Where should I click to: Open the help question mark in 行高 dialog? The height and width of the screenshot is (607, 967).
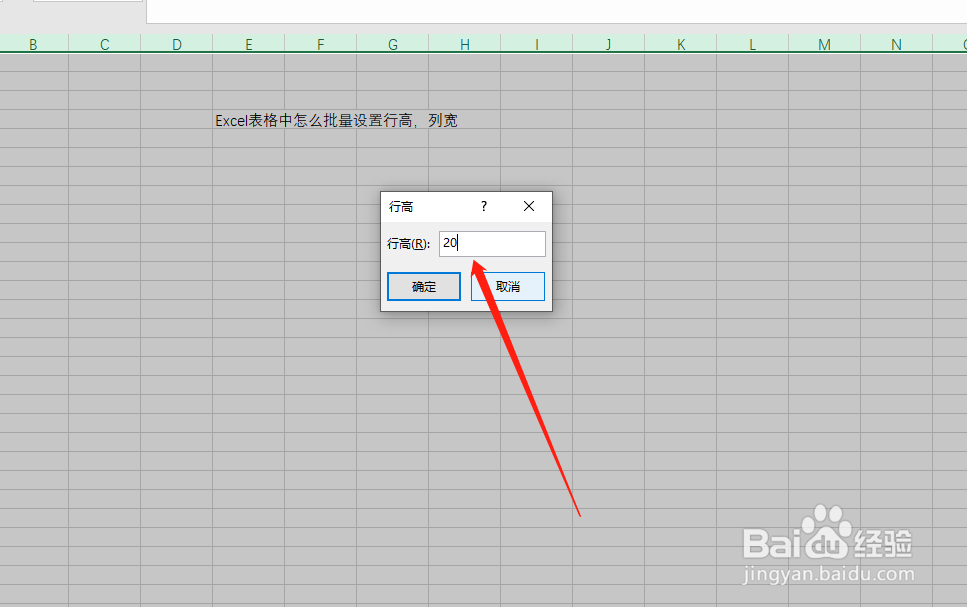(x=484, y=206)
